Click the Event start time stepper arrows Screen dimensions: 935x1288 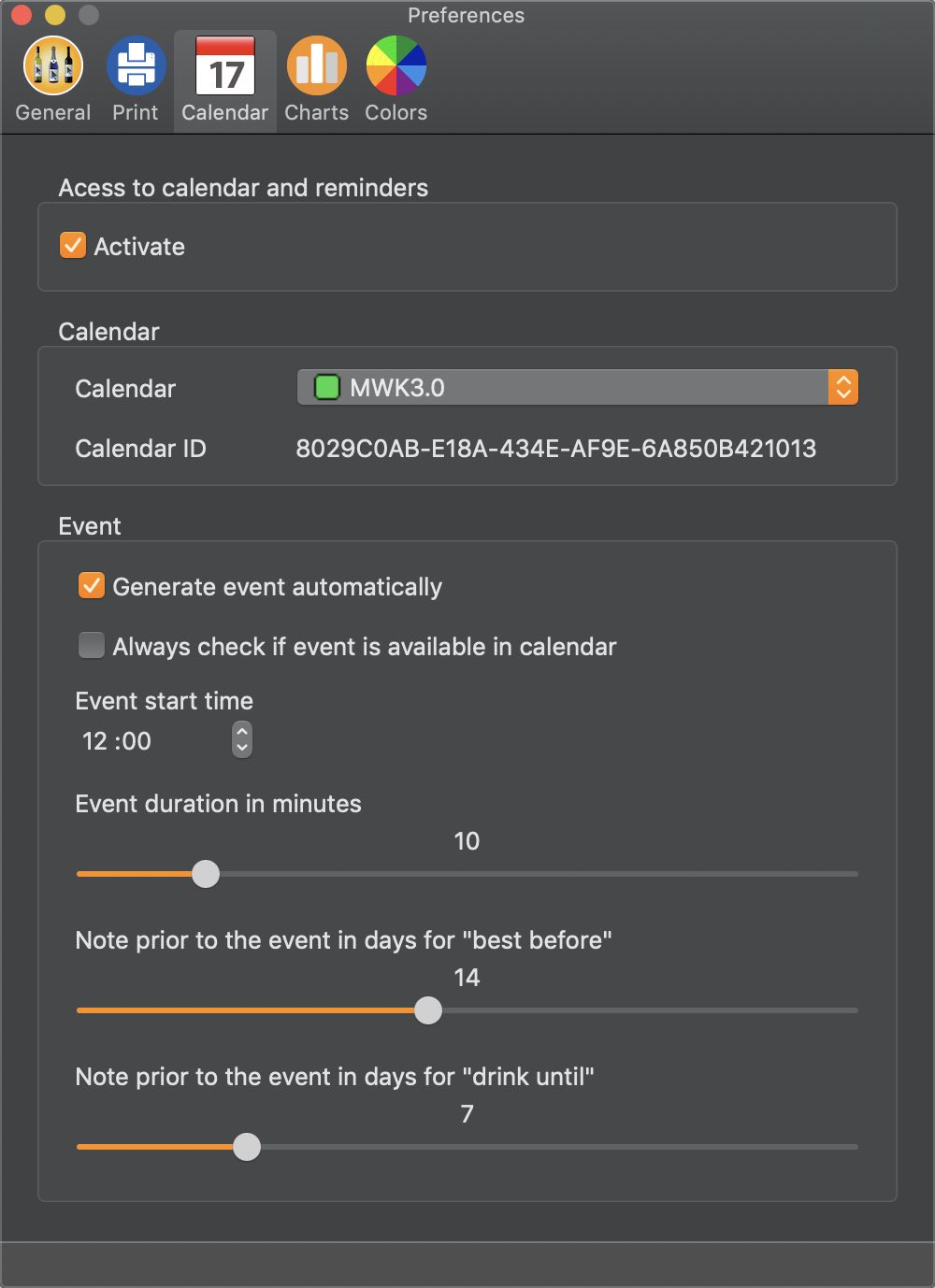pyautogui.click(x=242, y=739)
